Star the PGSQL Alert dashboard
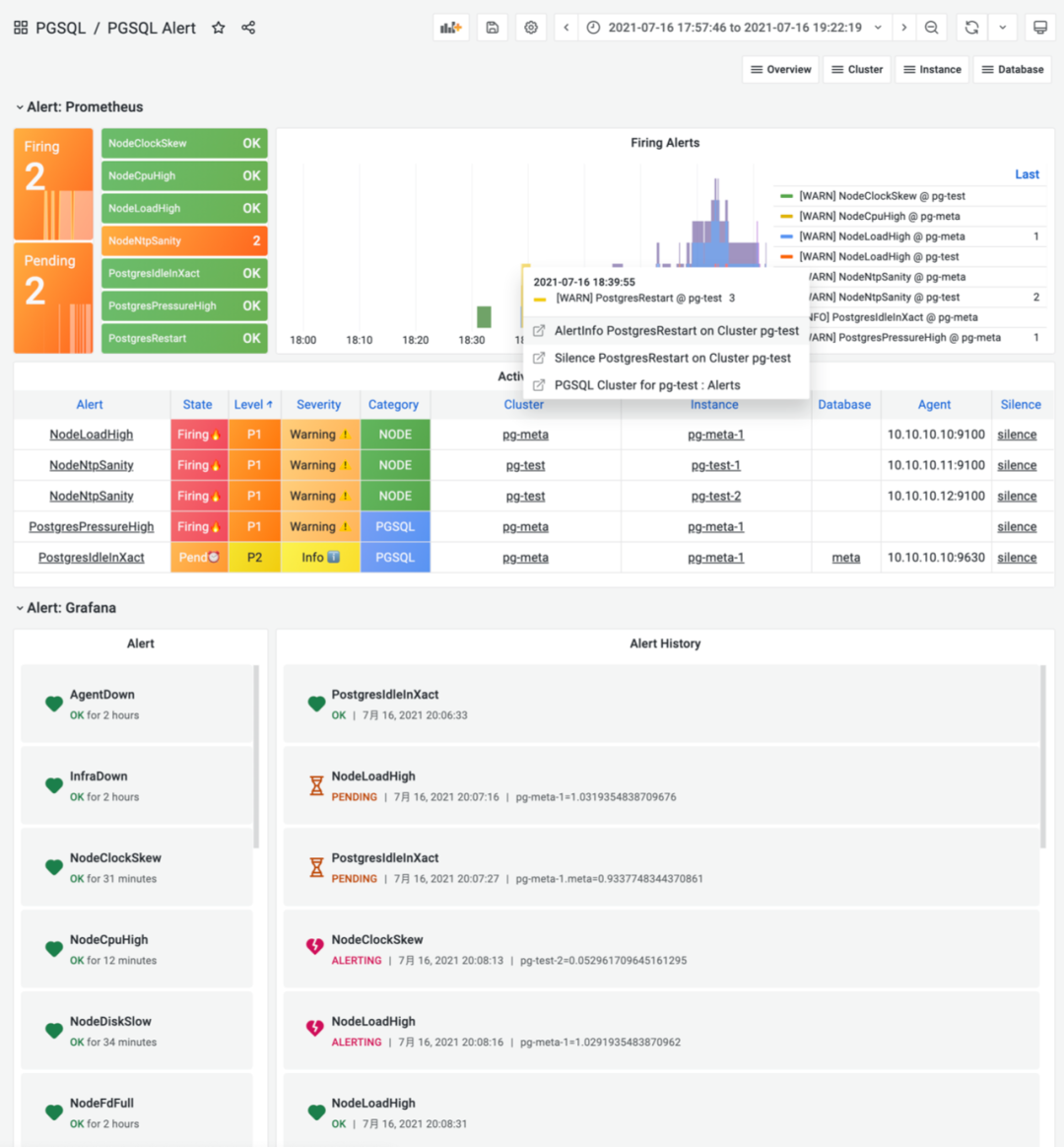 (218, 28)
